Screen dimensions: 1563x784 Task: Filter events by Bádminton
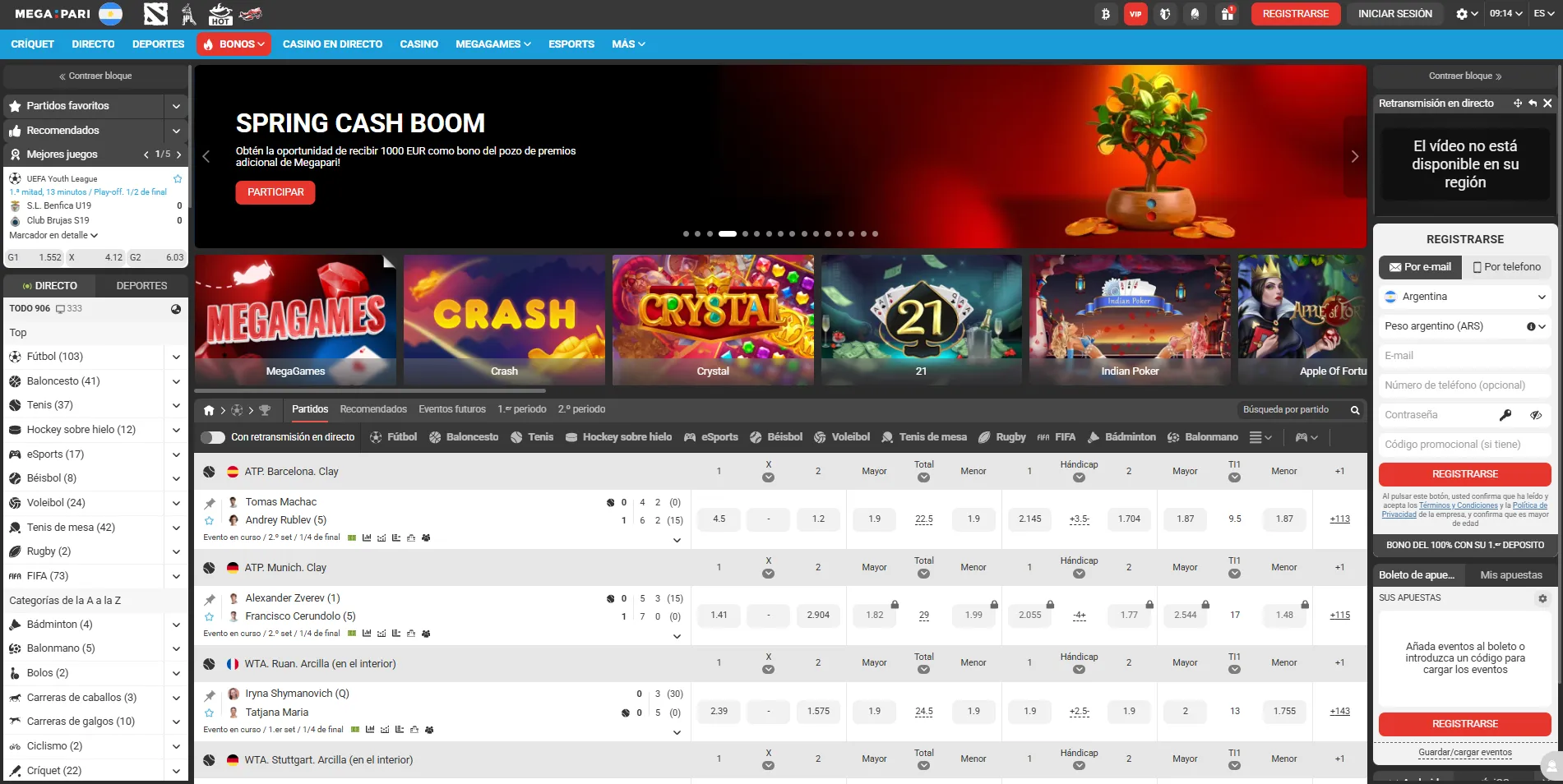pos(1121,437)
